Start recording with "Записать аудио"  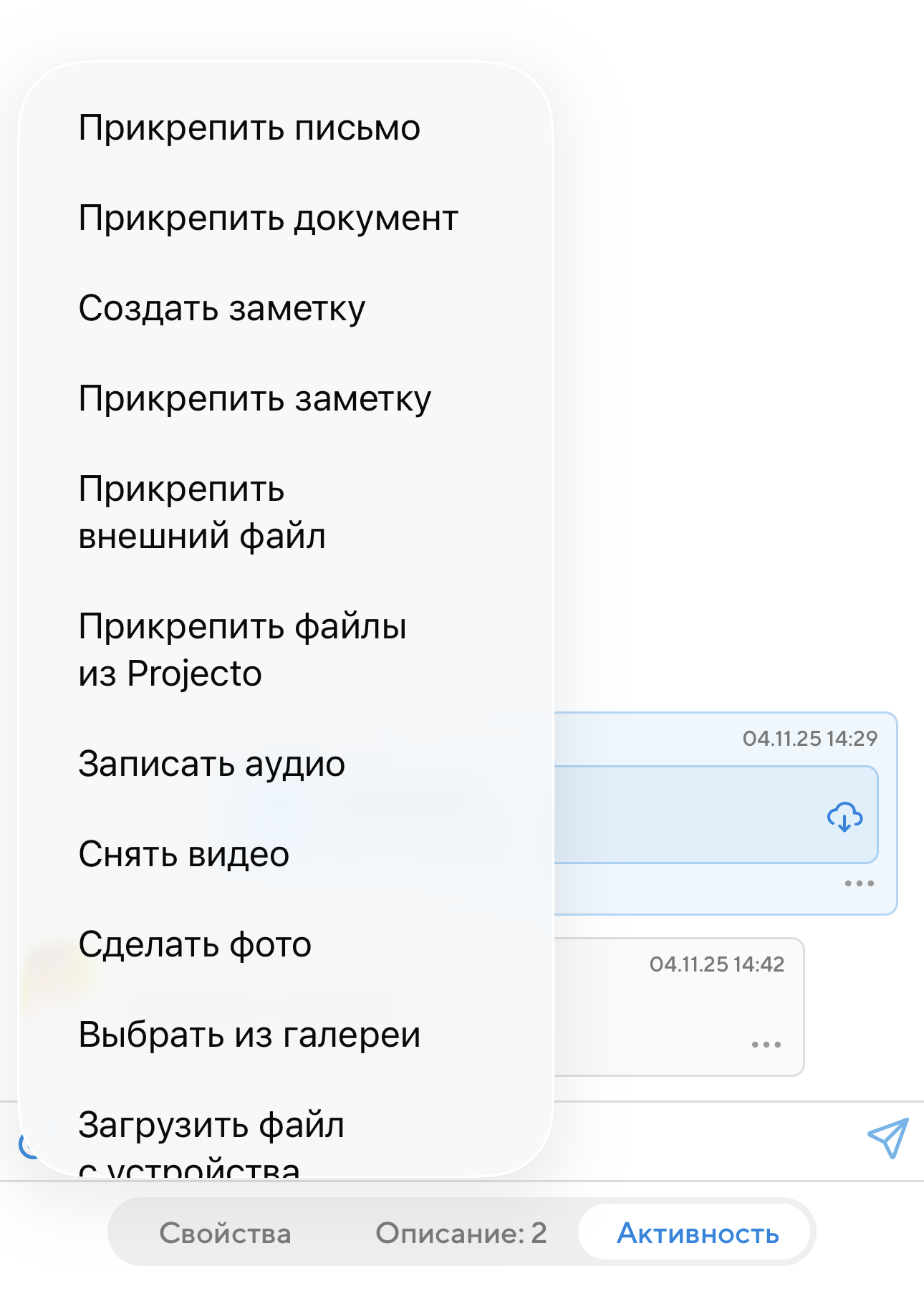pyautogui.click(x=212, y=764)
